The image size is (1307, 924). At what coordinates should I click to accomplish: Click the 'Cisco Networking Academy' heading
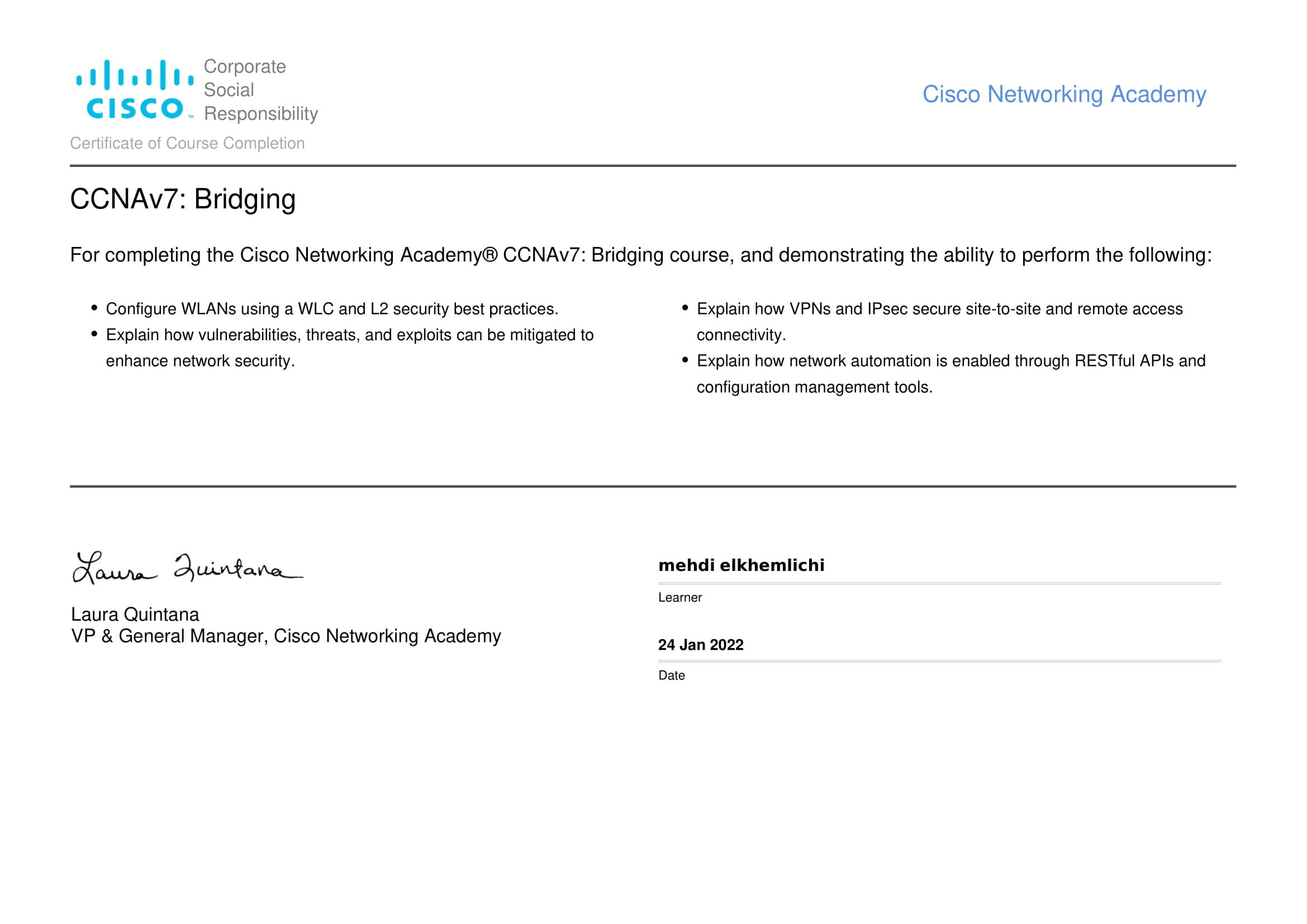tap(1064, 94)
